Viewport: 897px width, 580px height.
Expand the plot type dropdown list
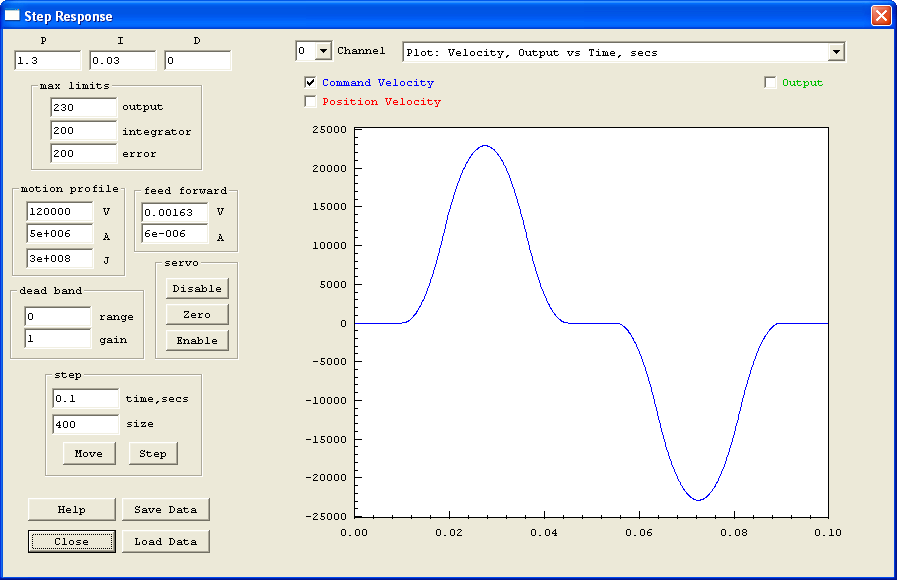point(836,52)
